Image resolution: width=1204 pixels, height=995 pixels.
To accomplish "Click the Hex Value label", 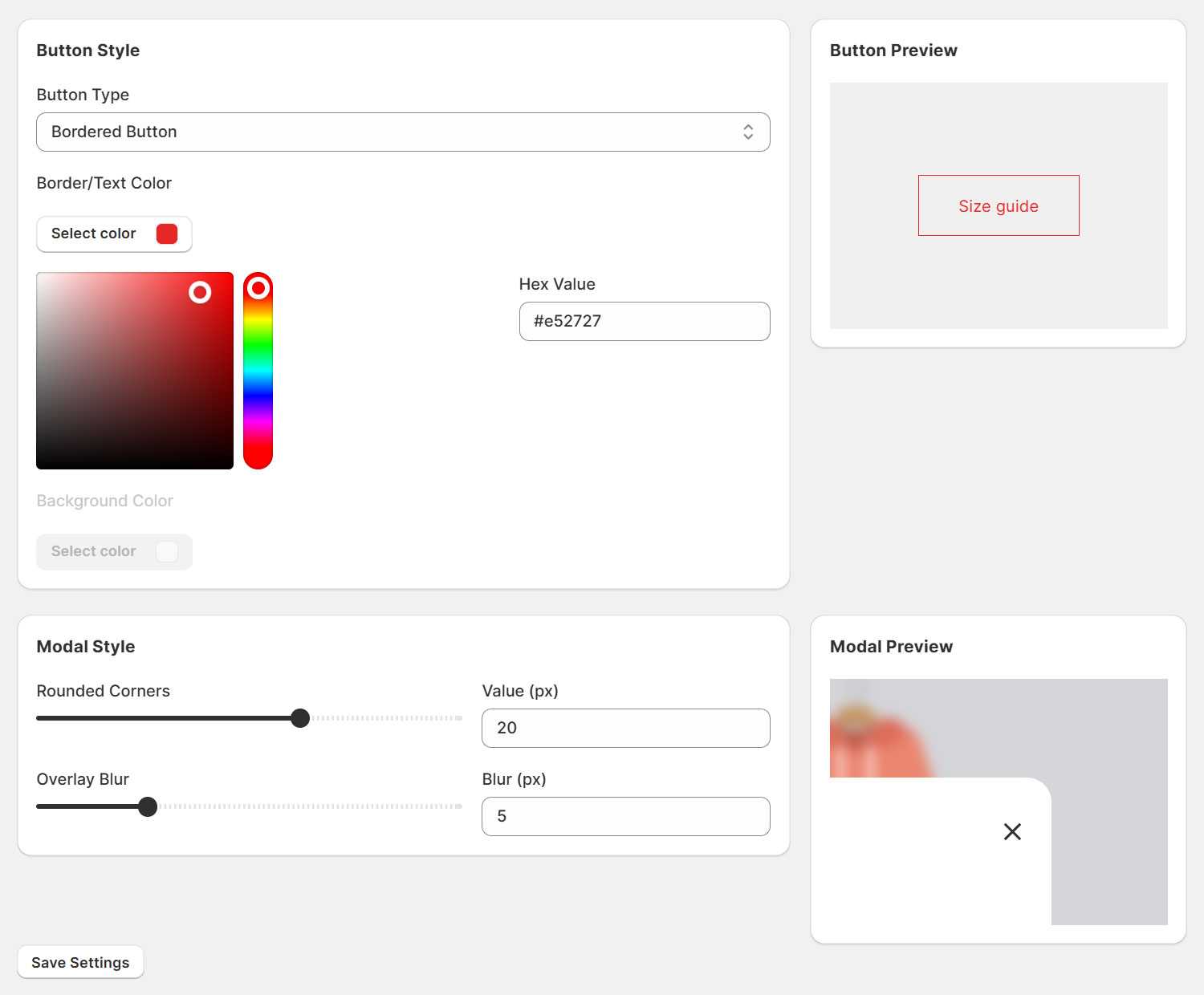I will (x=557, y=284).
